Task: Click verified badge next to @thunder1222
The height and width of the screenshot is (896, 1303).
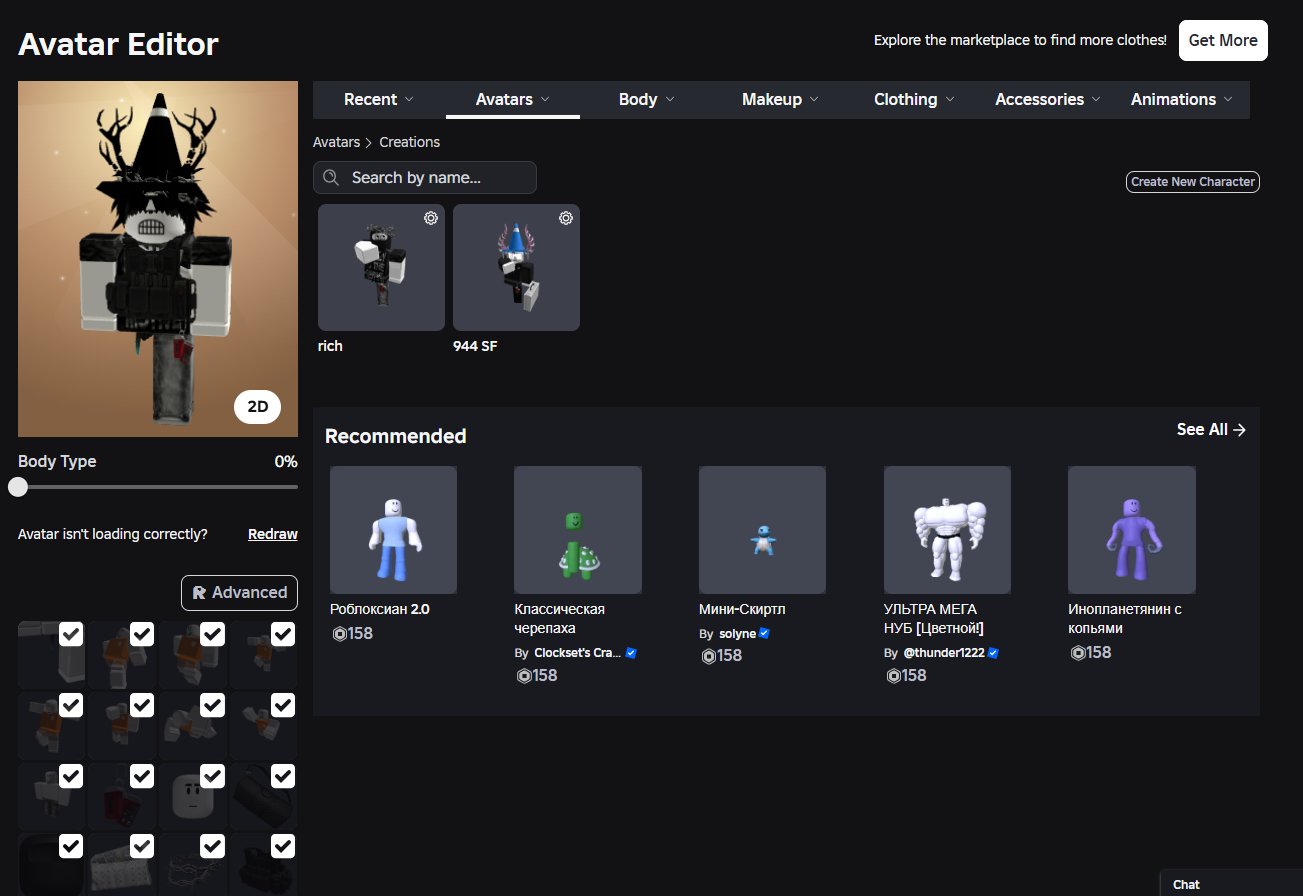Action: (994, 653)
